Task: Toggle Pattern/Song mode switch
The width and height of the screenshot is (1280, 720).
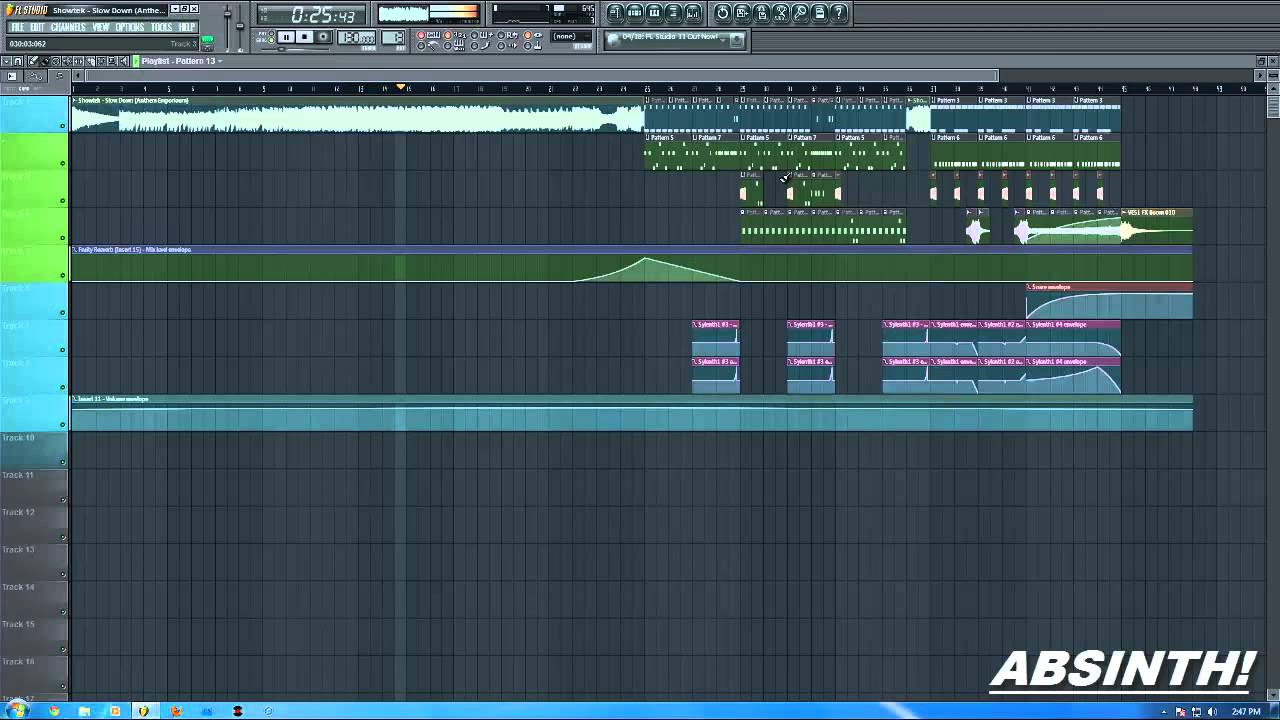Action: pos(271,37)
